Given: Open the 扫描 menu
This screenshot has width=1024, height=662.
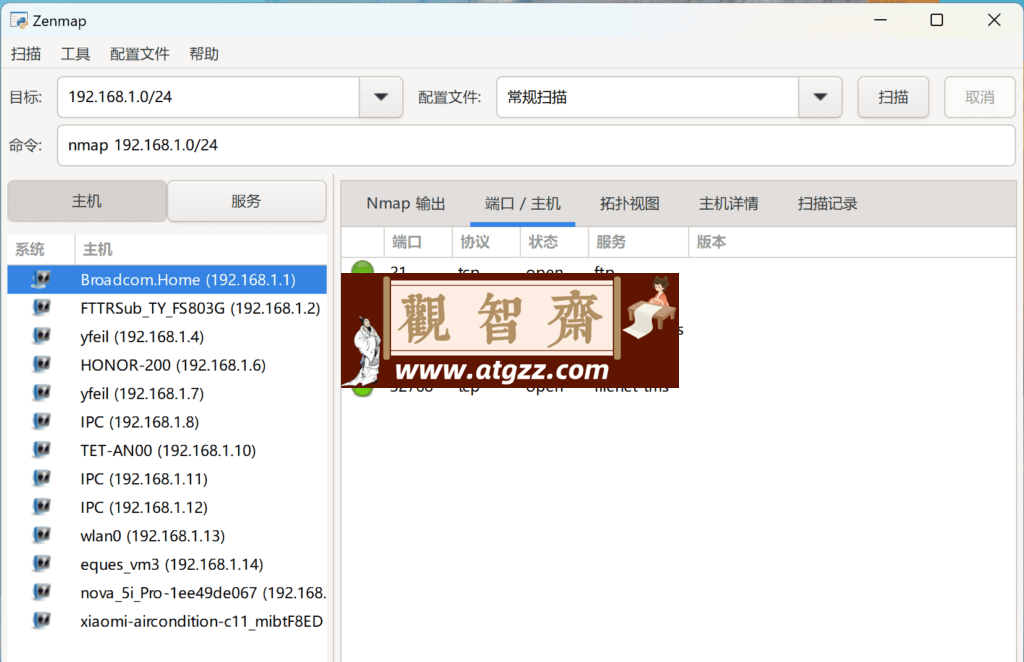Looking at the screenshot, I should point(26,54).
